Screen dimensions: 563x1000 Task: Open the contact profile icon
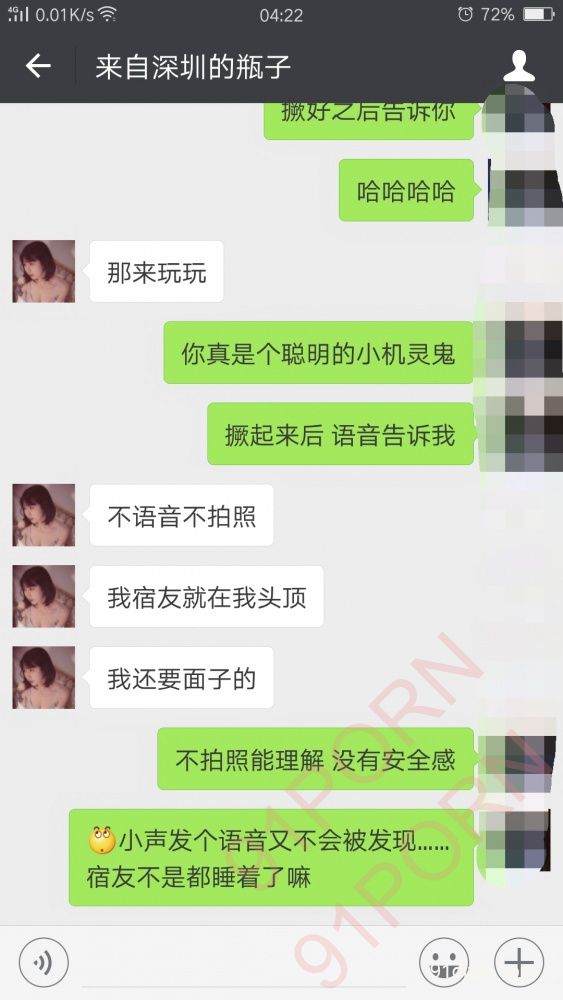(518, 66)
